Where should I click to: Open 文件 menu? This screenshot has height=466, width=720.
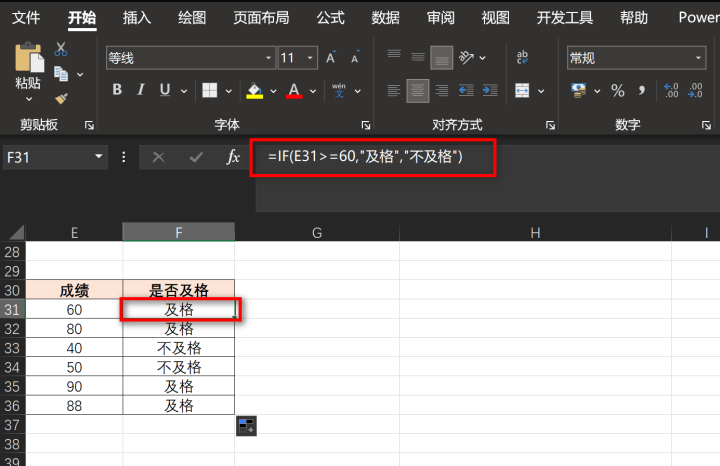(x=26, y=18)
